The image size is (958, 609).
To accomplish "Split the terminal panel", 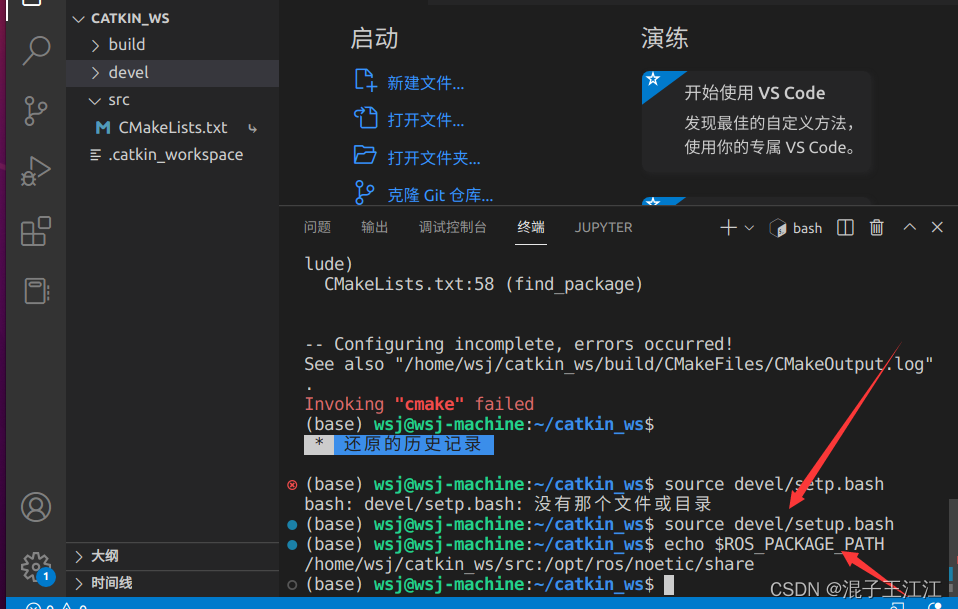I will 845,228.
